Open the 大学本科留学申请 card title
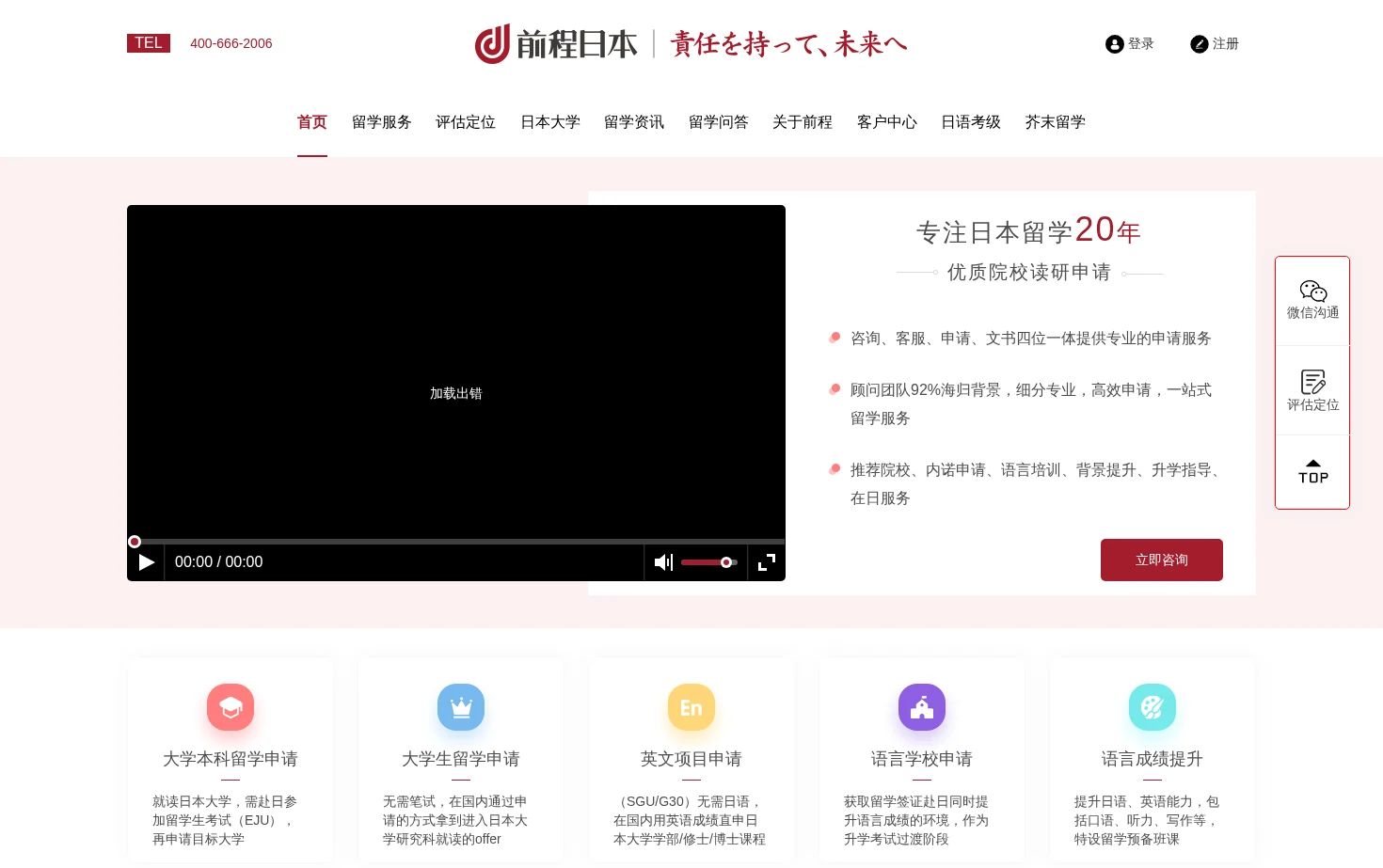The image size is (1383, 868). tap(230, 759)
